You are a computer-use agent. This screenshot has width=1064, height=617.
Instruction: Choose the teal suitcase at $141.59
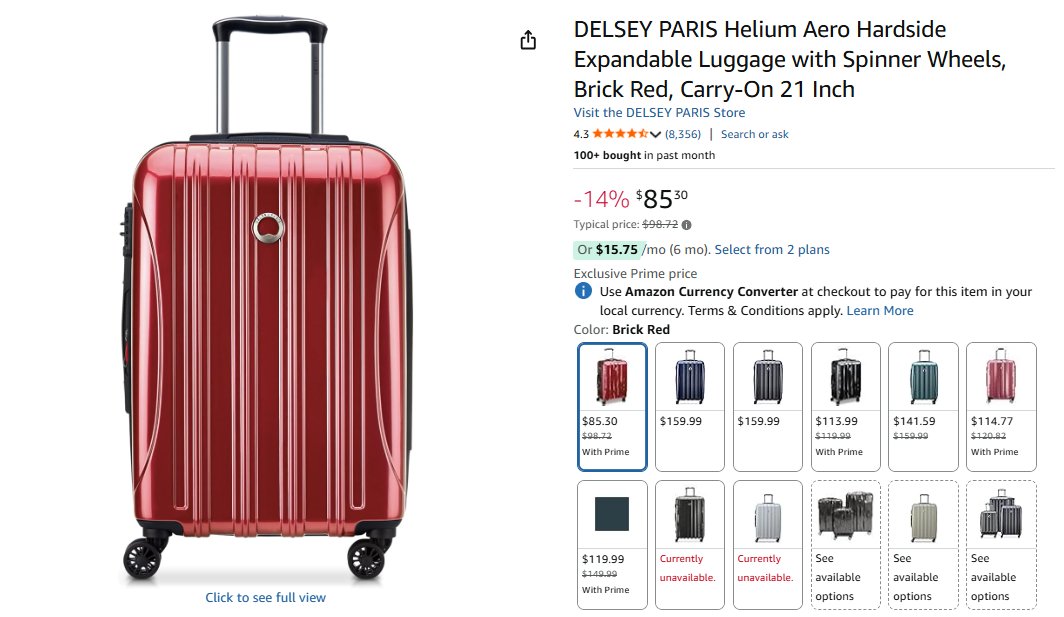point(923,407)
